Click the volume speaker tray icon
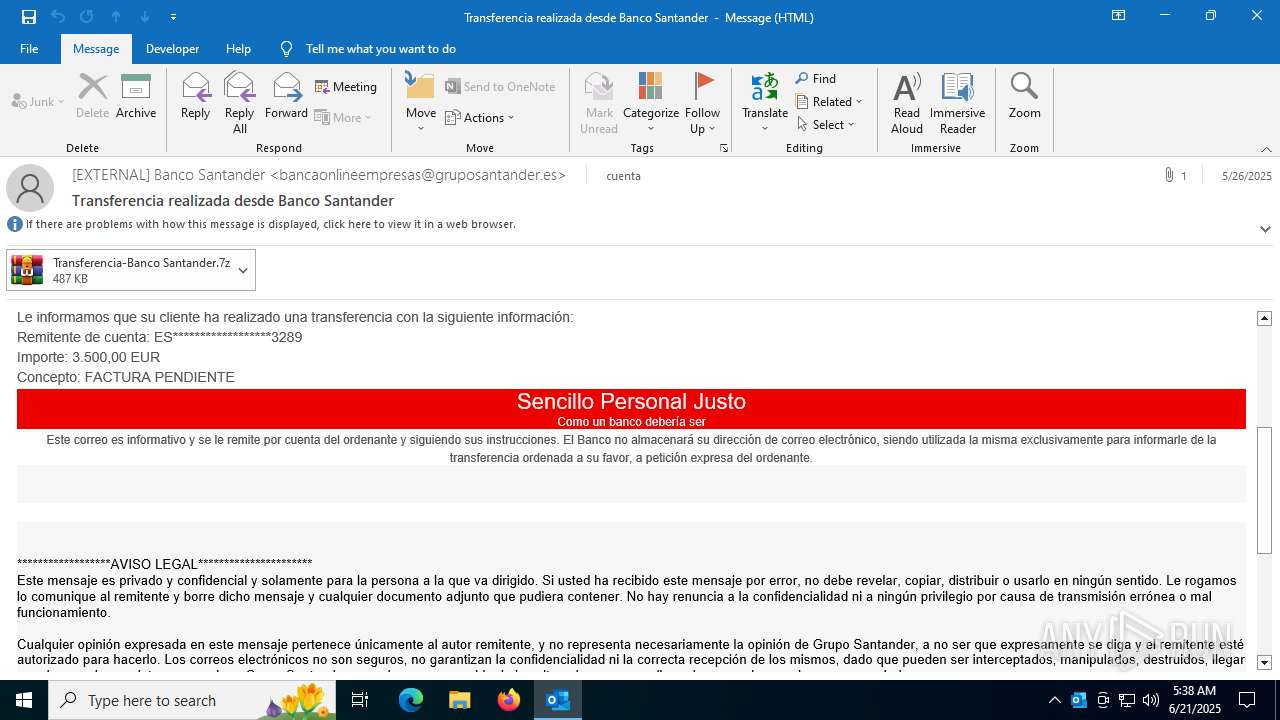Screen dimensions: 1280x720 1151,700
